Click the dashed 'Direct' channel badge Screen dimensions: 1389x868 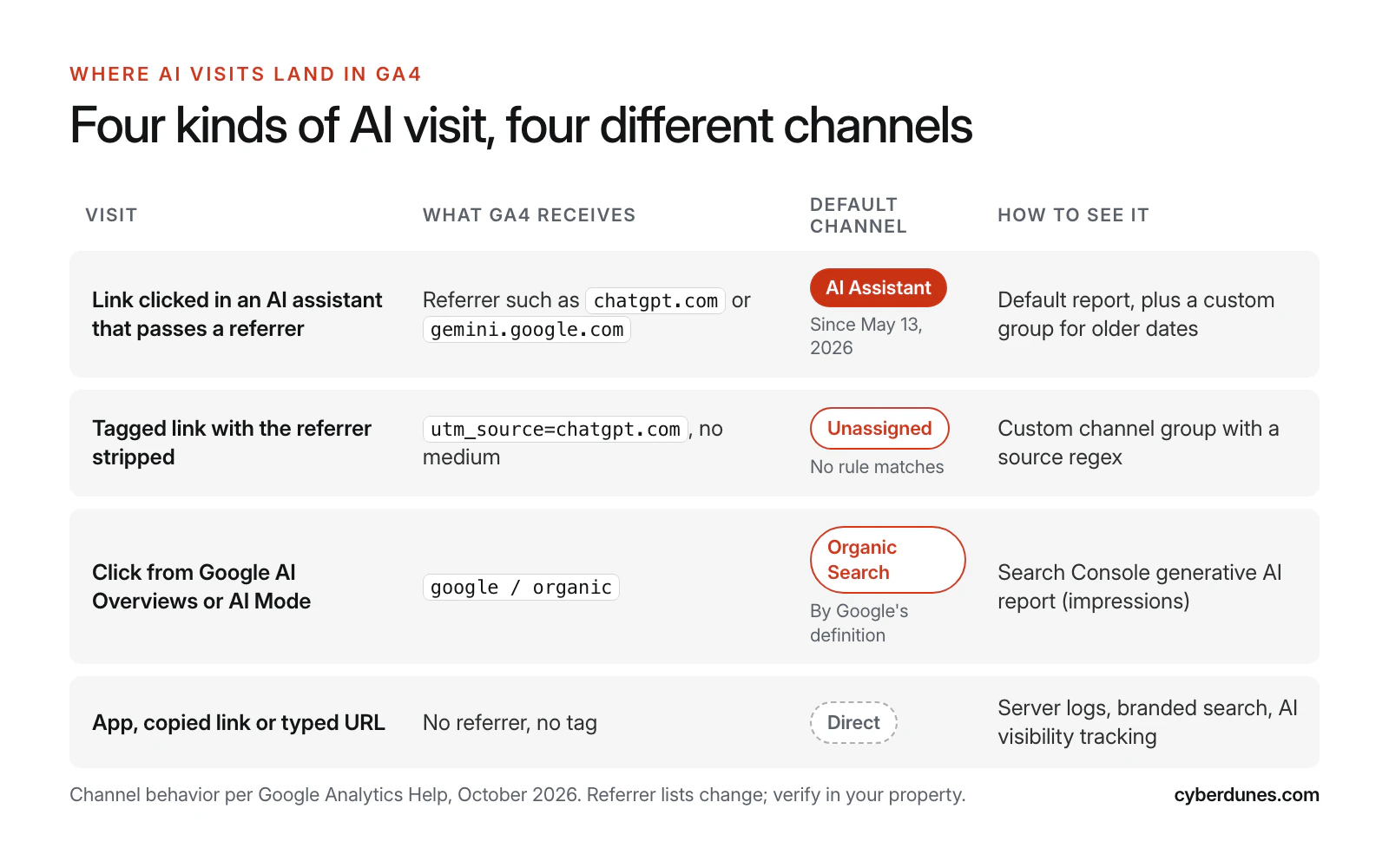point(853,723)
